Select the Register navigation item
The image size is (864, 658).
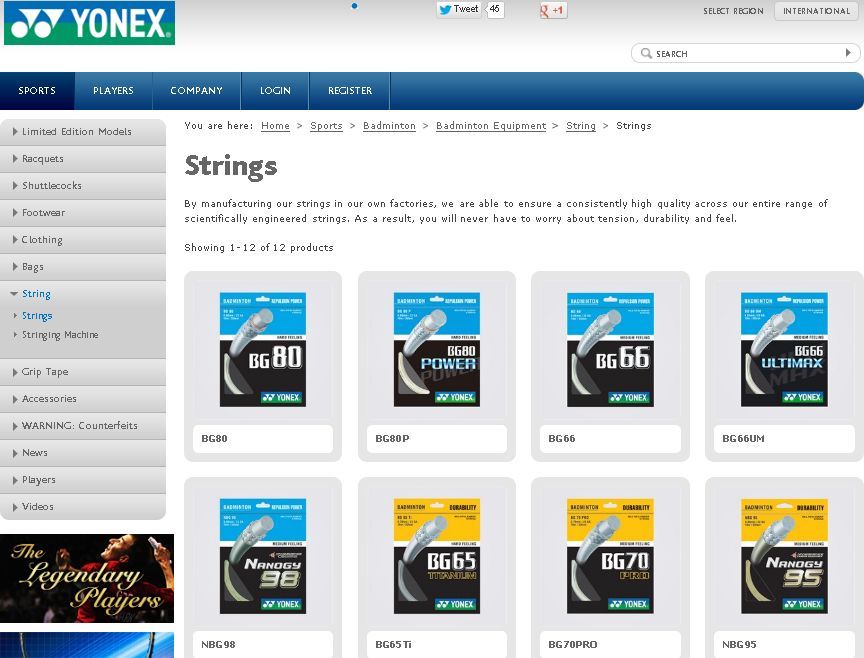349,91
